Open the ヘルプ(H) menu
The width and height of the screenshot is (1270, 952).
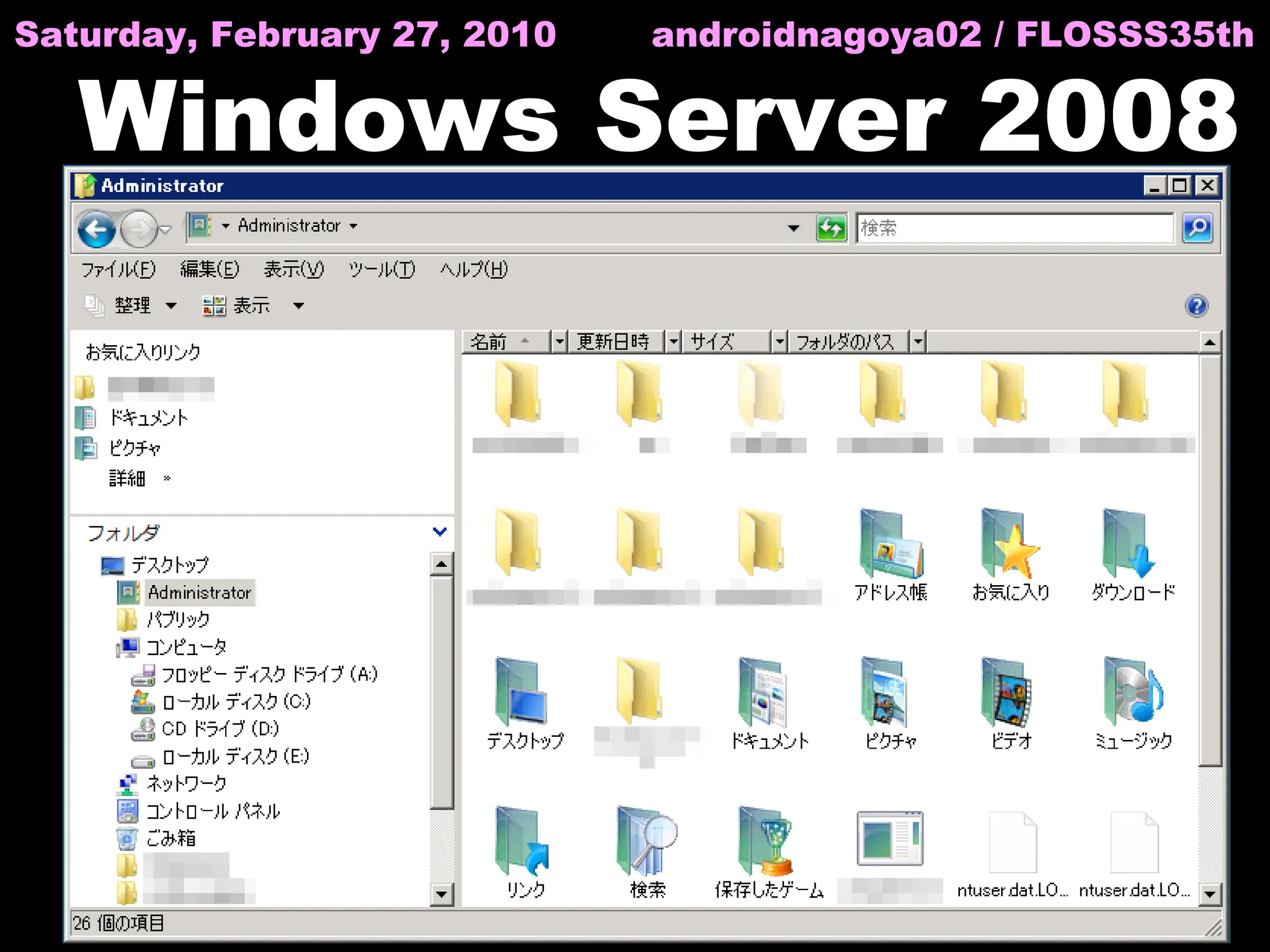474,269
